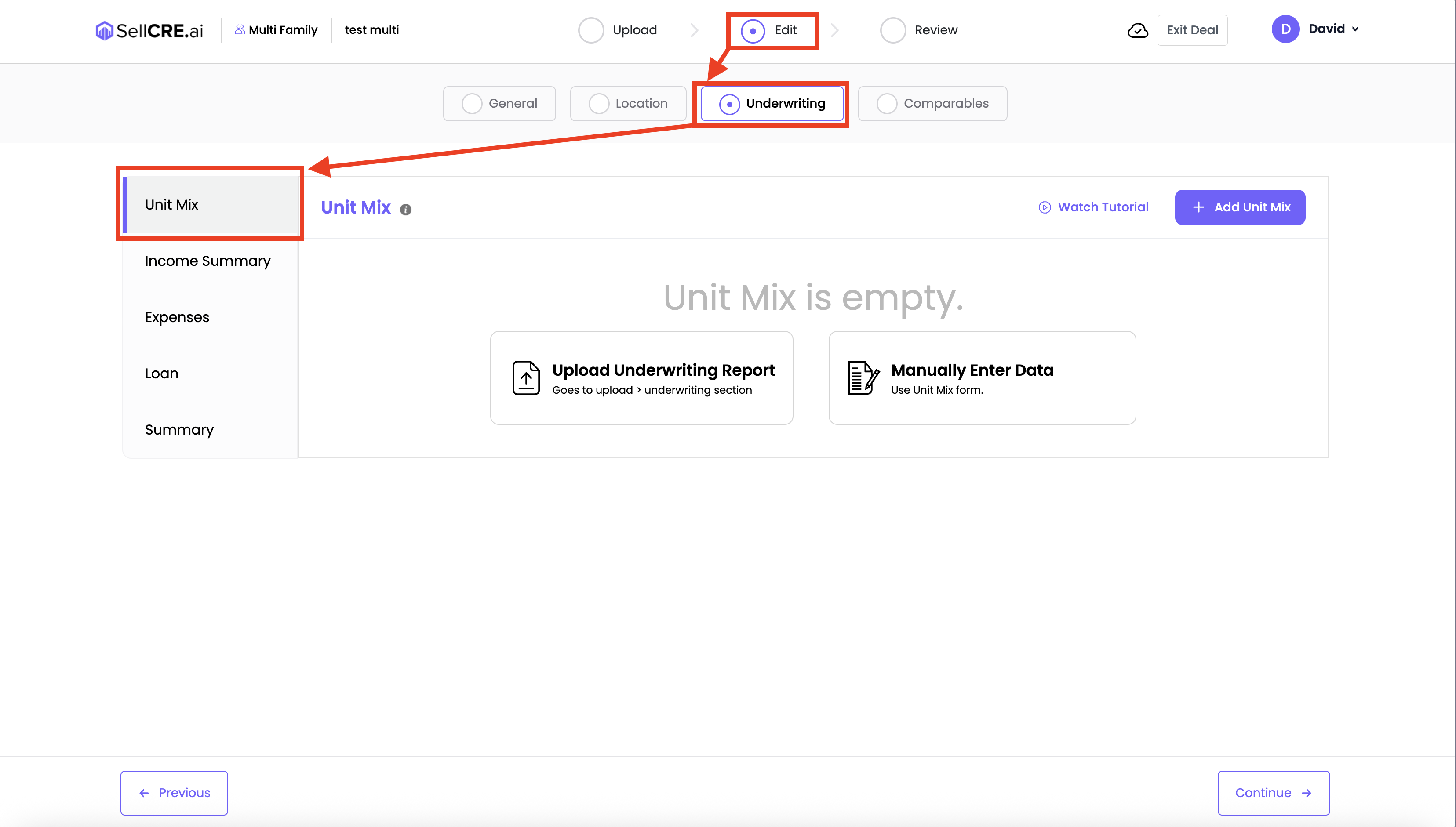Click the Unit Mix info icon
The width and height of the screenshot is (1456, 827).
pyautogui.click(x=406, y=210)
